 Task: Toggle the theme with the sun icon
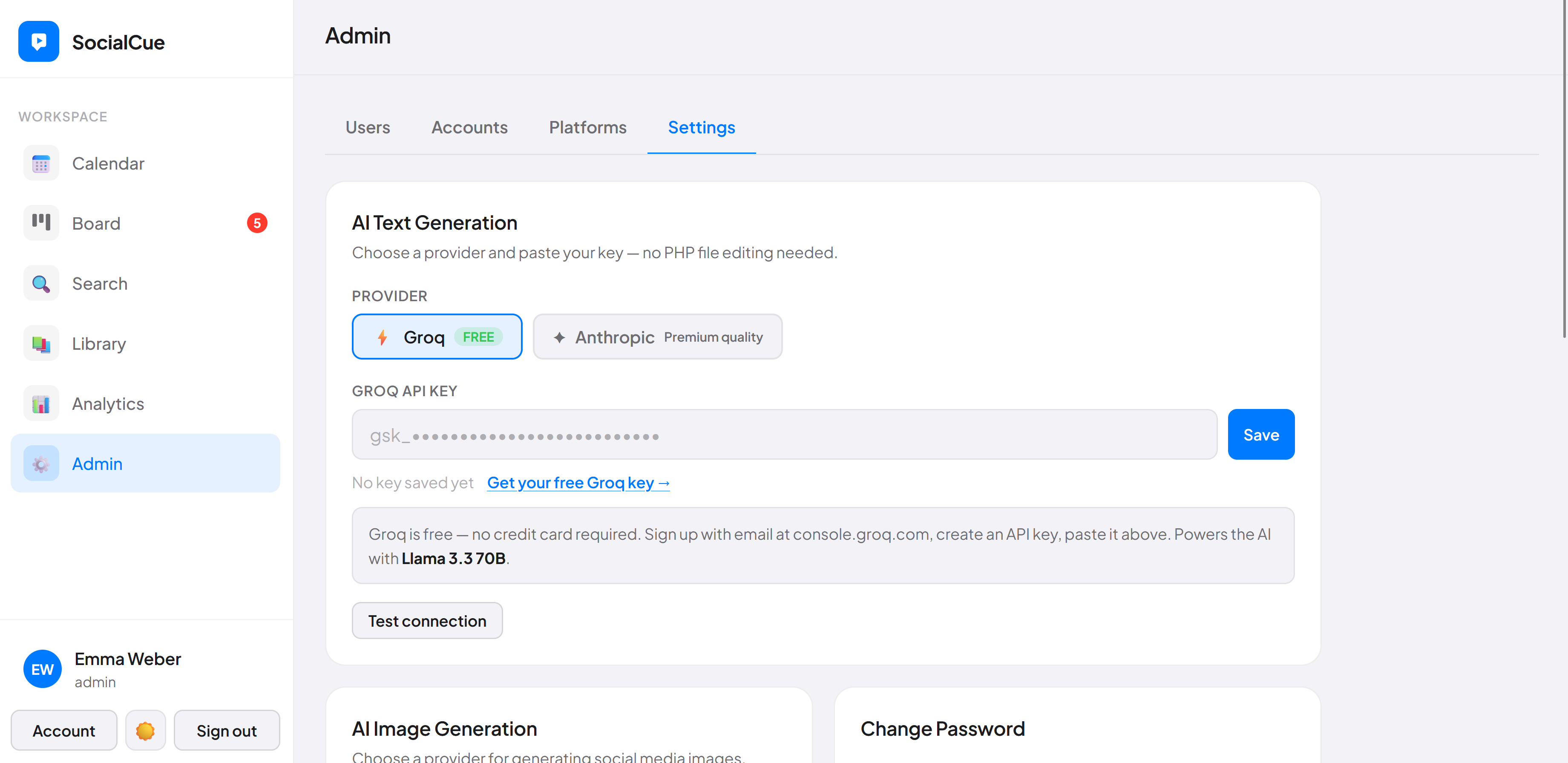[145, 730]
